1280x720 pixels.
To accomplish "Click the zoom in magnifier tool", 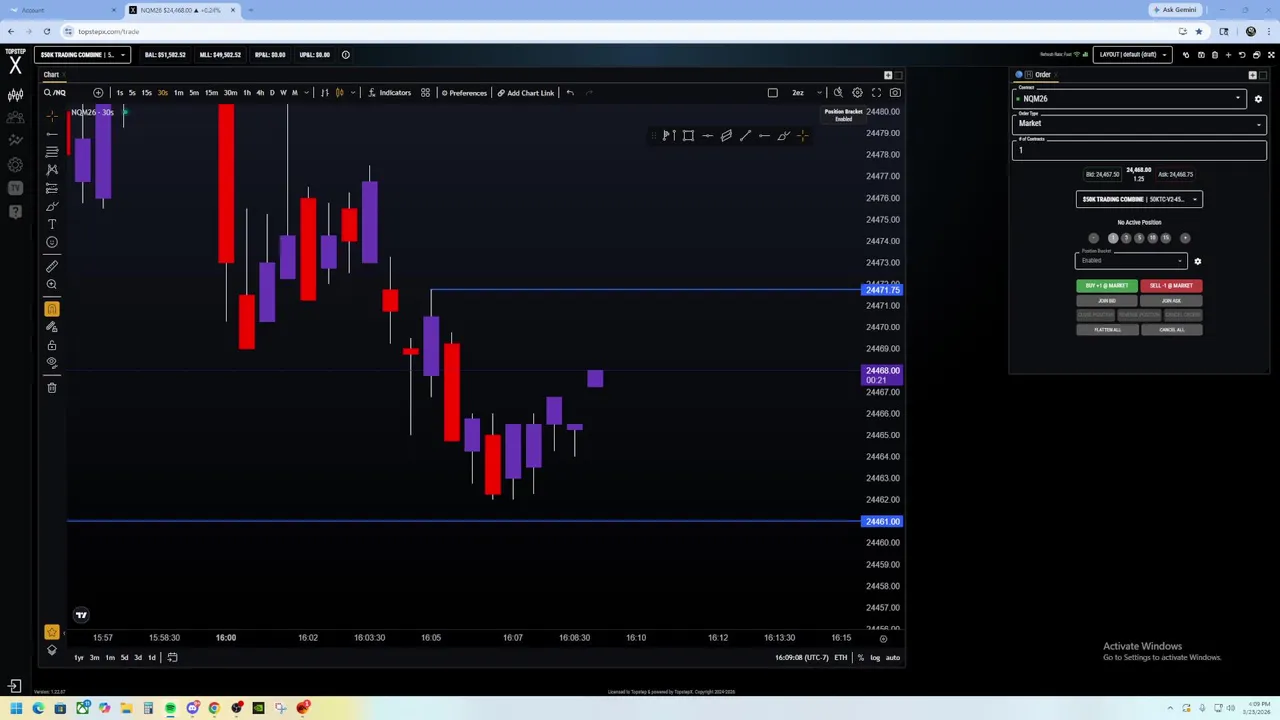I will coord(52,285).
